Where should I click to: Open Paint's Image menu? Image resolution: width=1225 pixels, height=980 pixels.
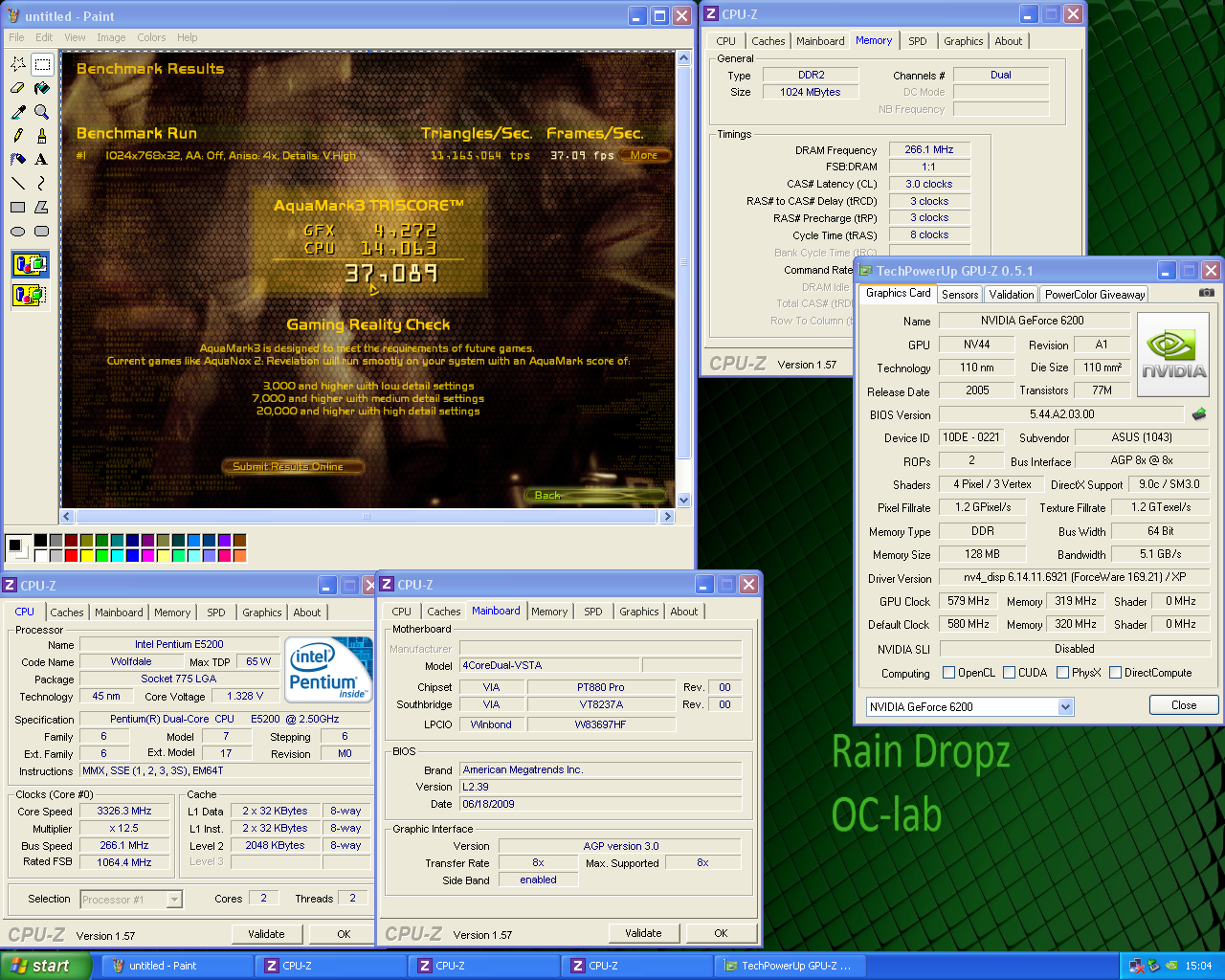point(111,37)
